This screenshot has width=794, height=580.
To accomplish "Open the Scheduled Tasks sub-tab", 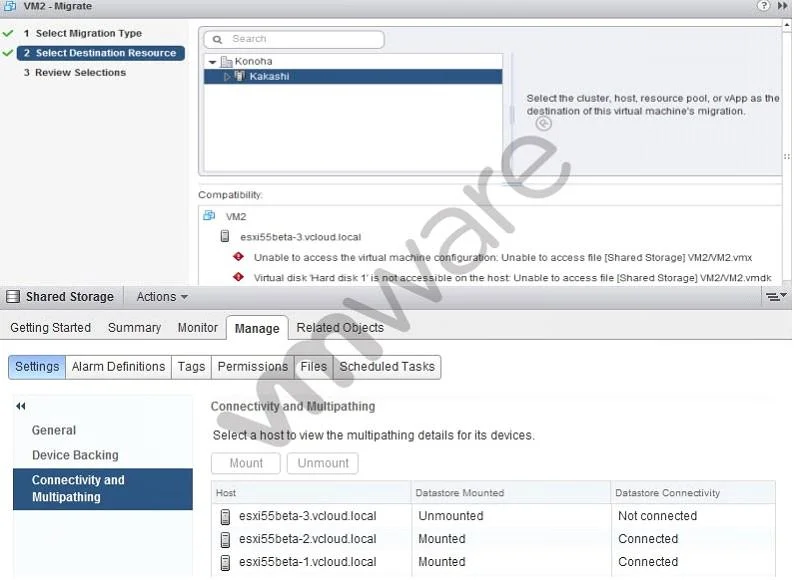I will pyautogui.click(x=387, y=367).
